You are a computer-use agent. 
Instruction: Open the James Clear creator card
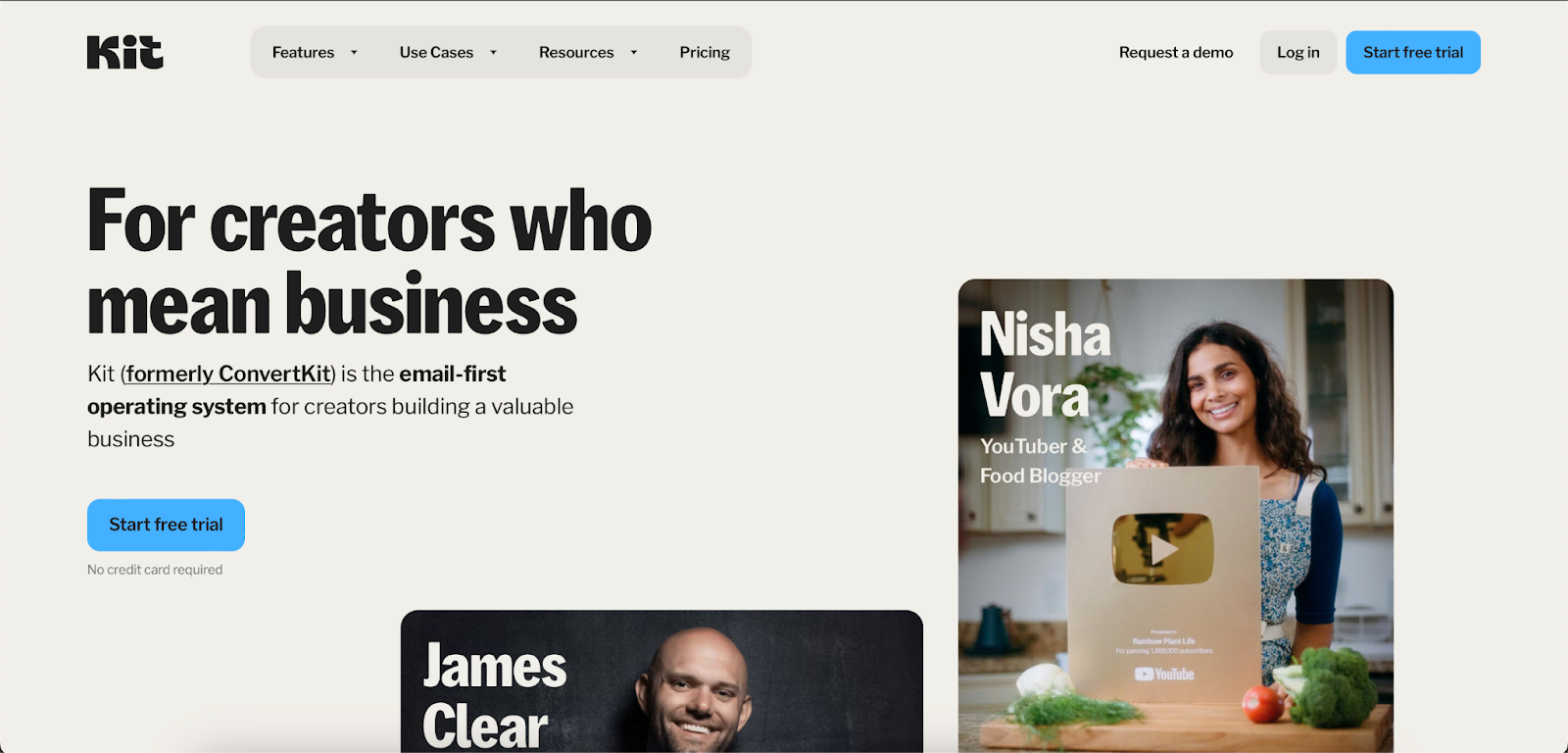coord(661,681)
